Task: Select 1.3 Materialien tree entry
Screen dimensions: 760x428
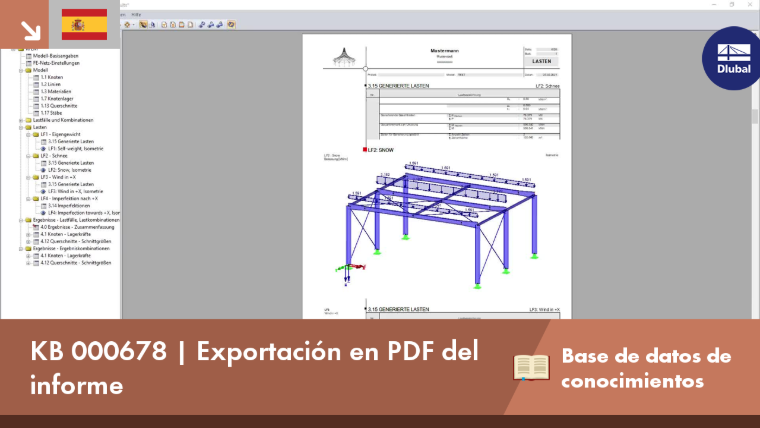Action: pos(56,92)
